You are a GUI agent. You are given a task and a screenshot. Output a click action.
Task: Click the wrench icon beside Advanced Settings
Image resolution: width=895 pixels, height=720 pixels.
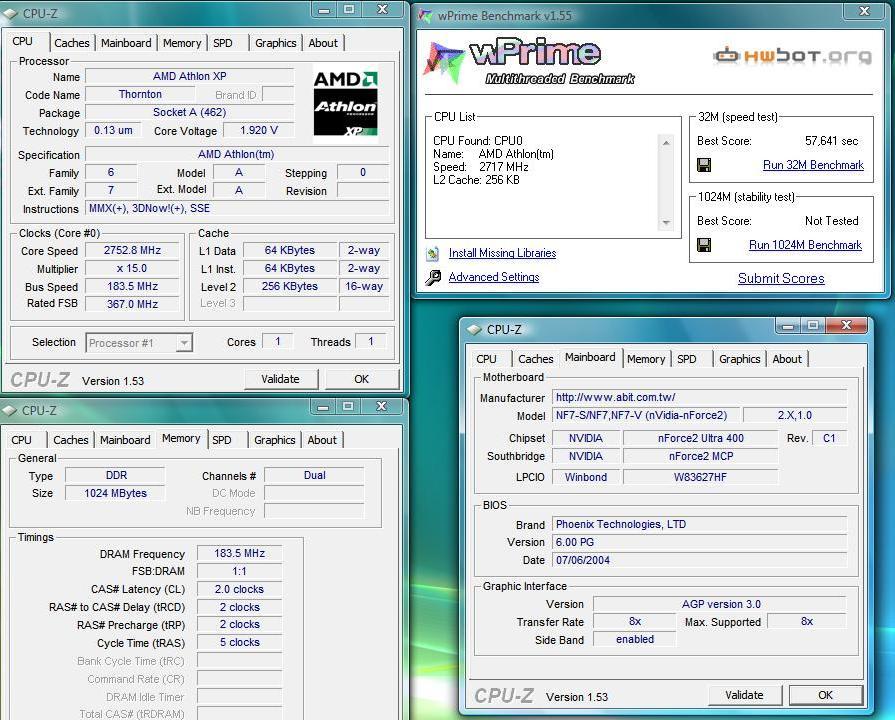pos(433,277)
